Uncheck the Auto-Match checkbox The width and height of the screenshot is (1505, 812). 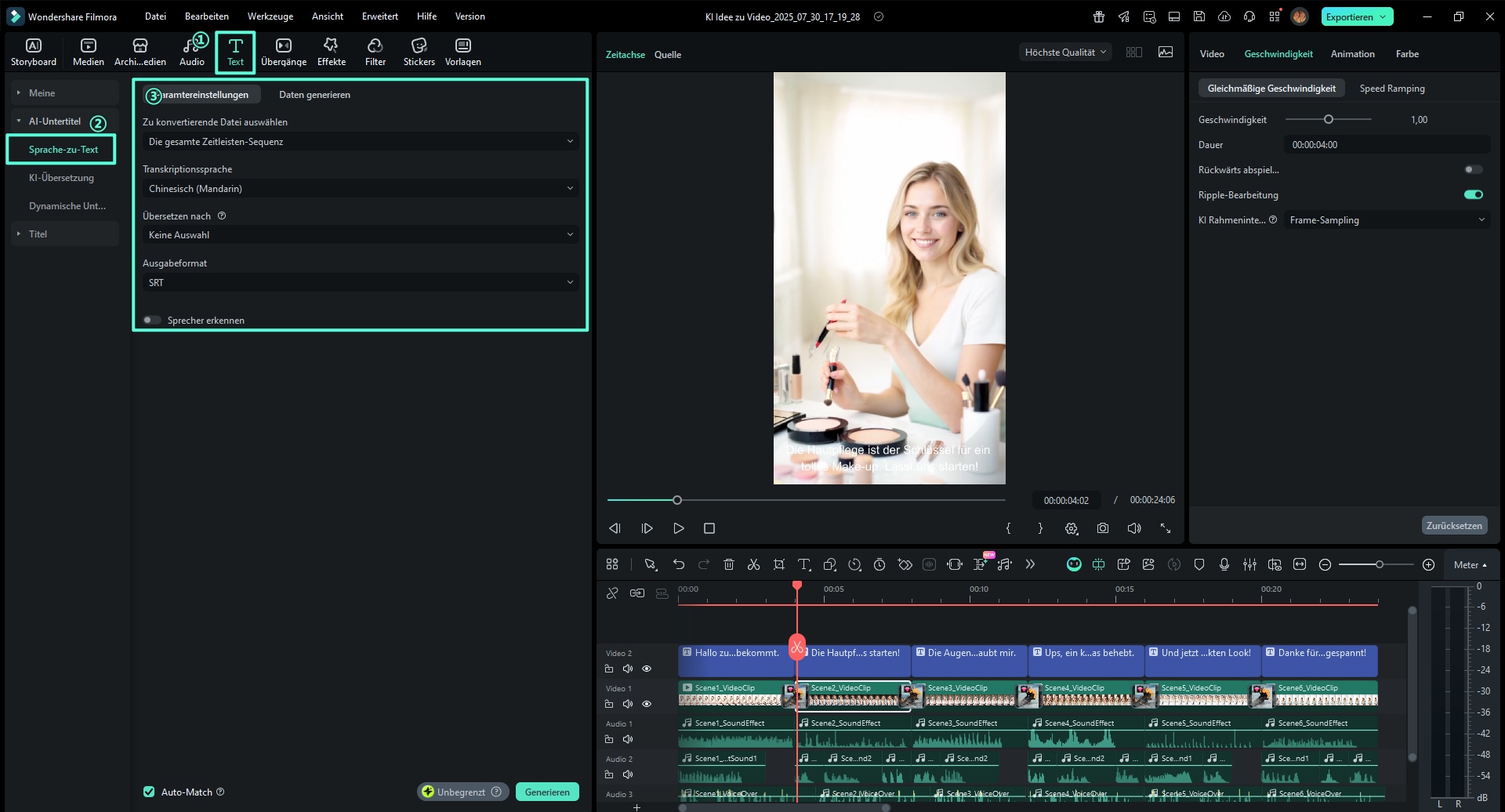(149, 792)
